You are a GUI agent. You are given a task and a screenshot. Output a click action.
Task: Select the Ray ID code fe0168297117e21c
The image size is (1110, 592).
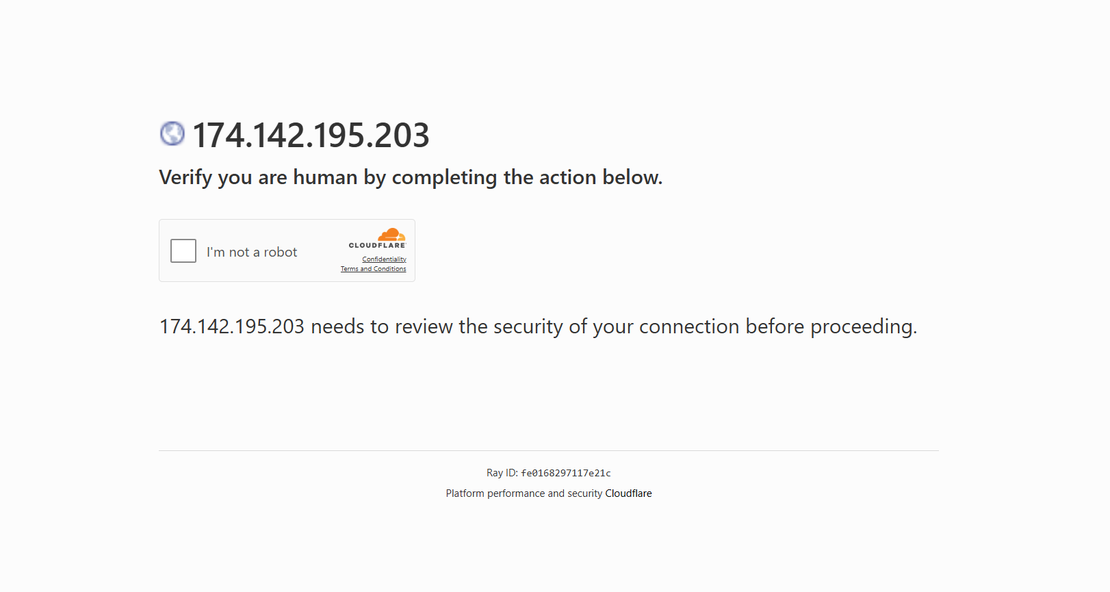566,473
